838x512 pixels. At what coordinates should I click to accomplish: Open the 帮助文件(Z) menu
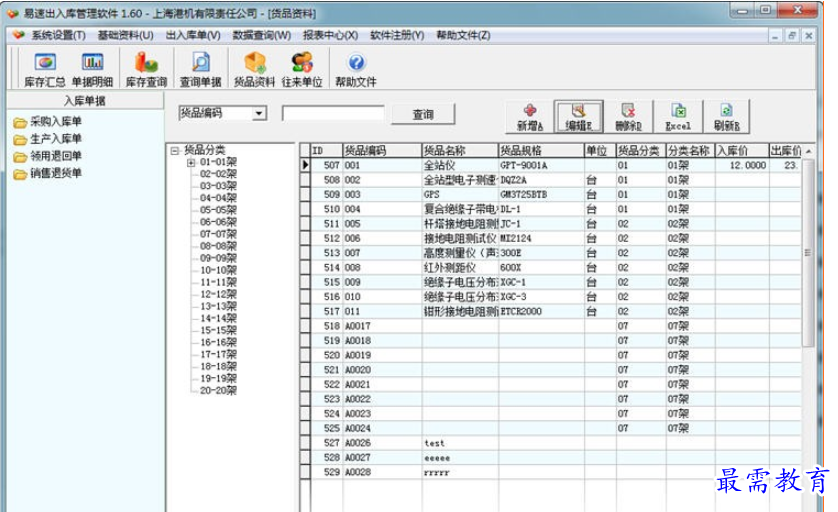pyautogui.click(x=463, y=35)
